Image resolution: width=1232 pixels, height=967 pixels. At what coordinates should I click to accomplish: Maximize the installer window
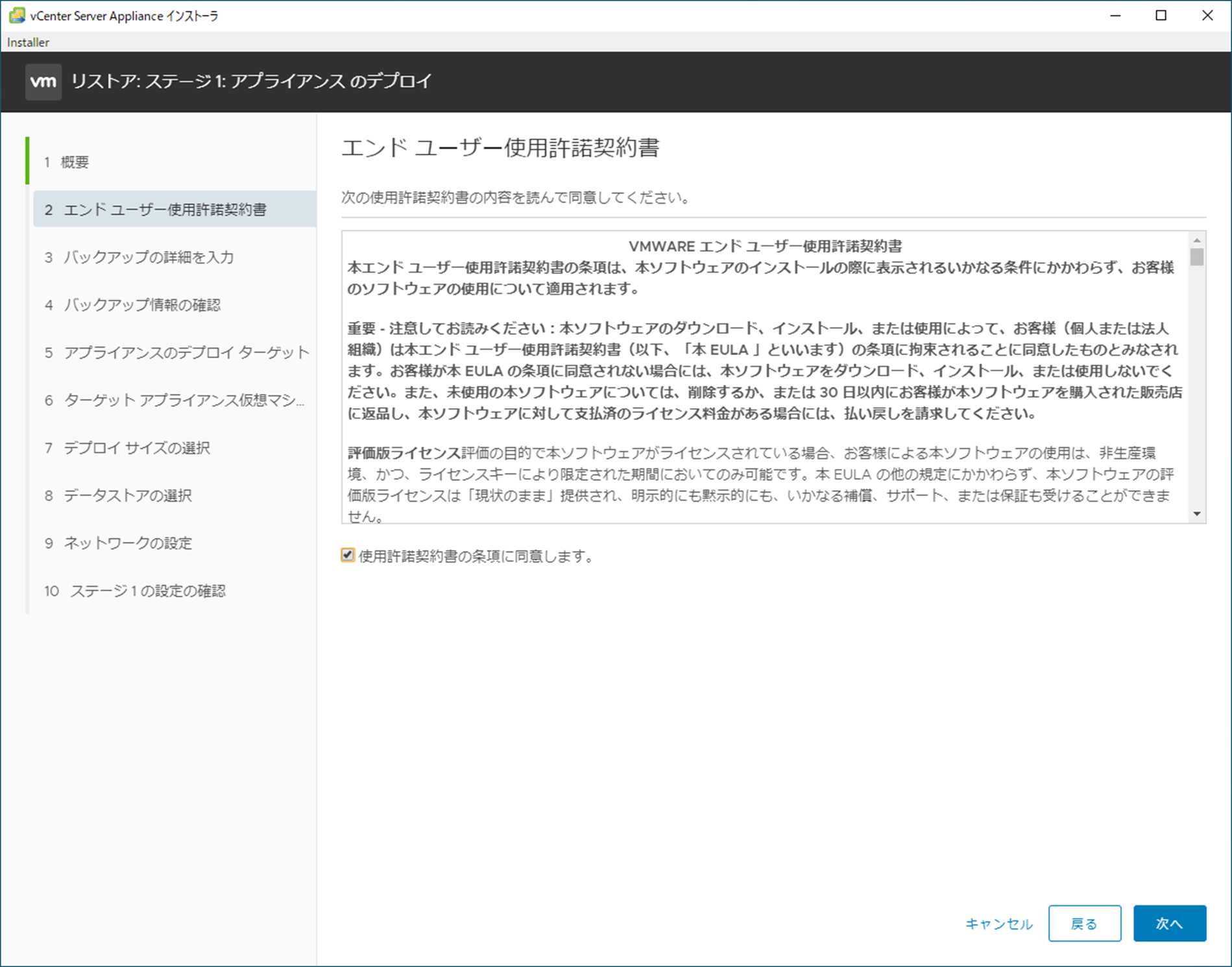1161,16
